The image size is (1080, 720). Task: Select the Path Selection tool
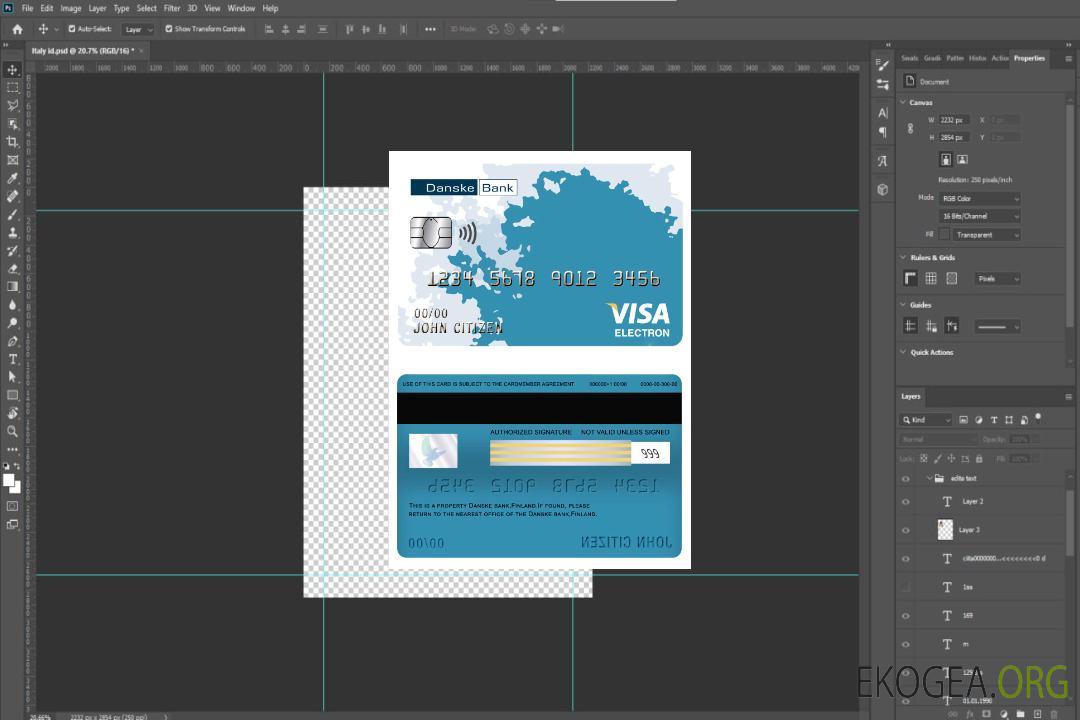[x=12, y=377]
